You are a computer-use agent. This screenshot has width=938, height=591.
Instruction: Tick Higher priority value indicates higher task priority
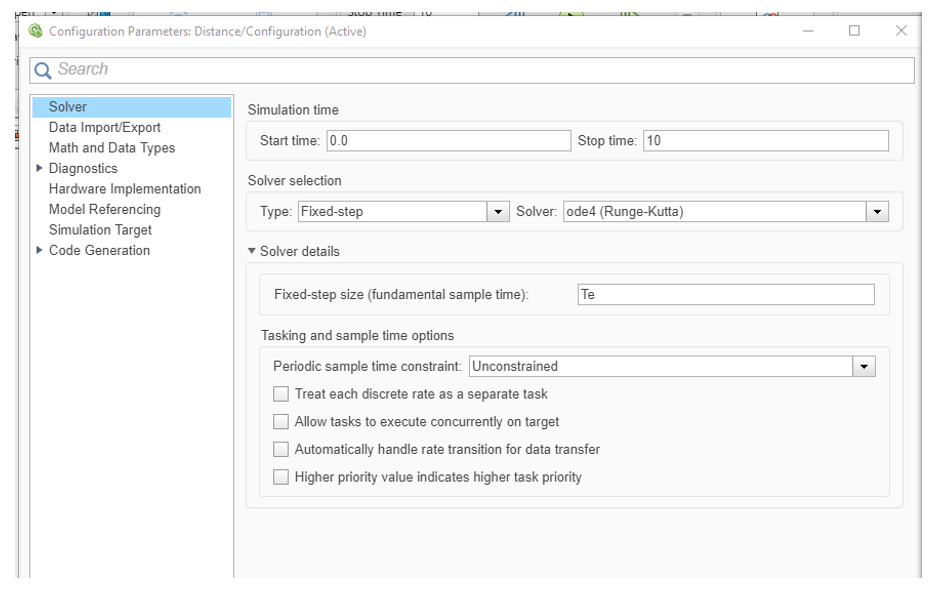coord(281,477)
